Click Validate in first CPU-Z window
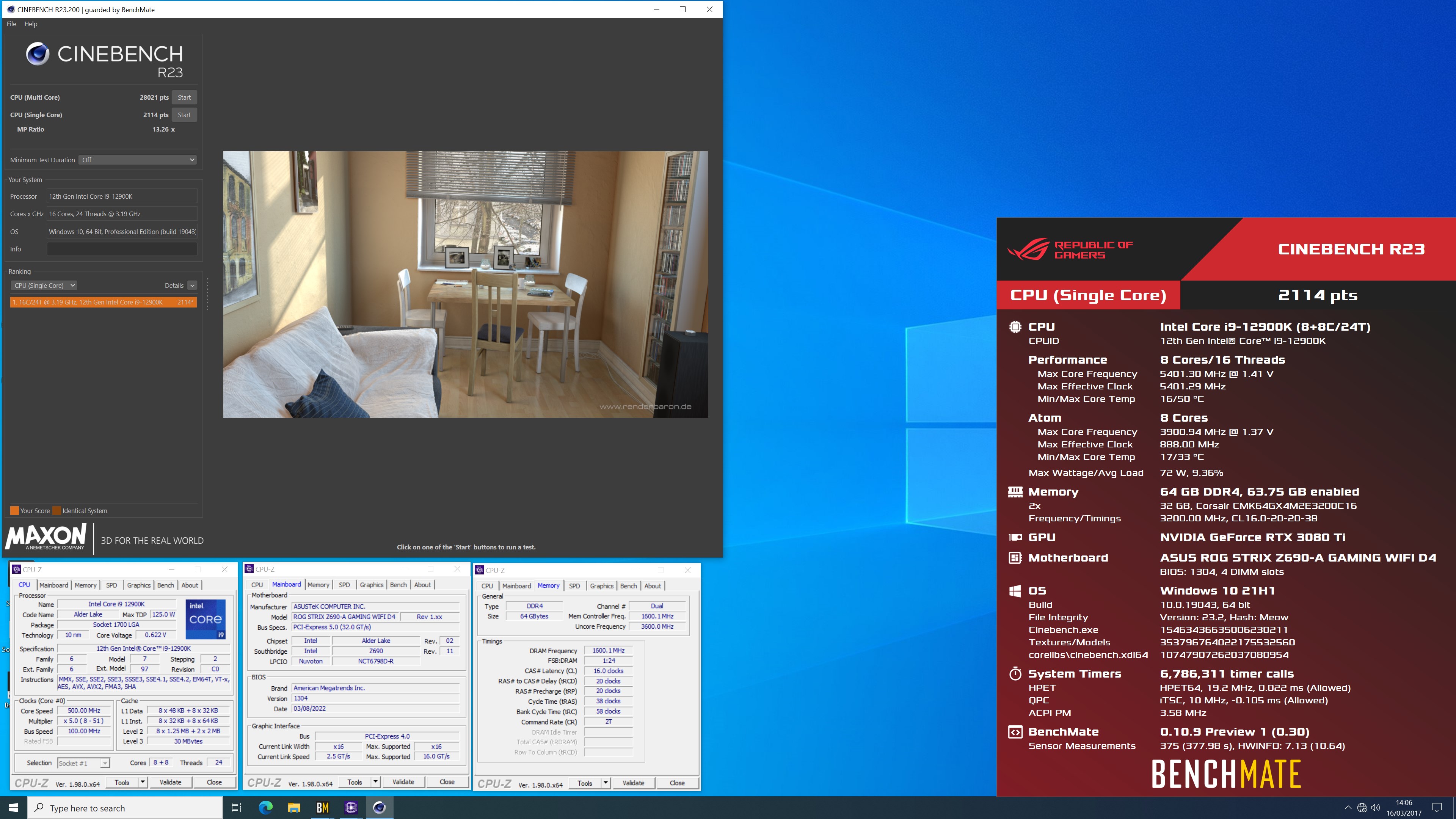The height and width of the screenshot is (819, 1456). coord(171,782)
